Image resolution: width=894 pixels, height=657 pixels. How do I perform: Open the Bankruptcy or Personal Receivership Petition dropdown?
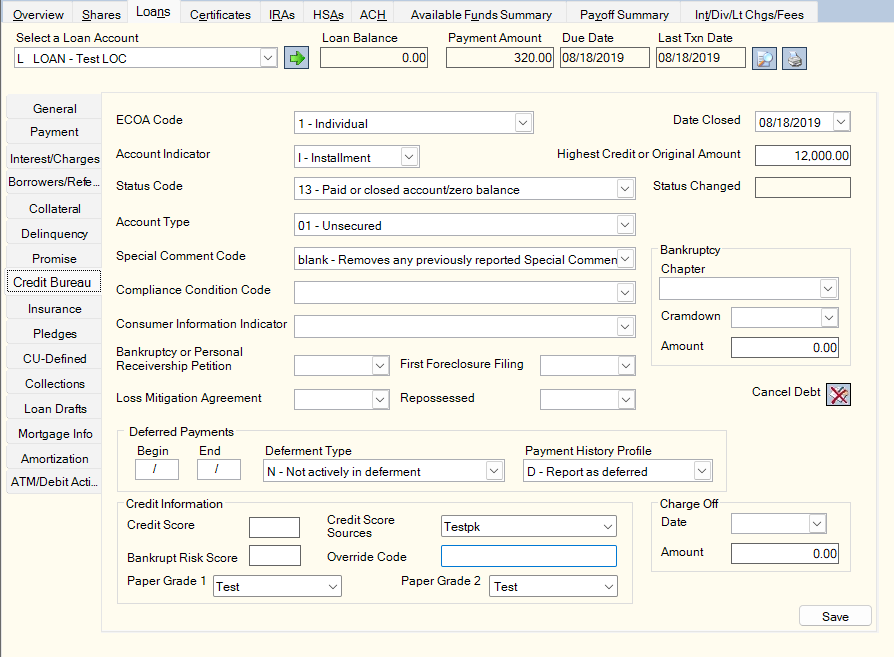[380, 366]
